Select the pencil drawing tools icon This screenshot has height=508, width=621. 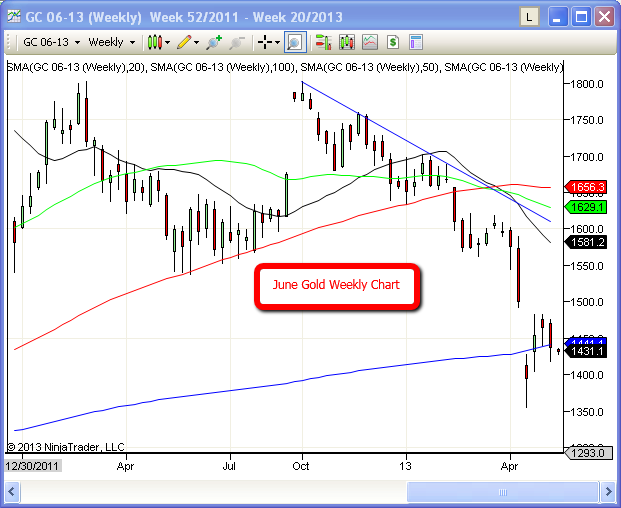point(185,42)
